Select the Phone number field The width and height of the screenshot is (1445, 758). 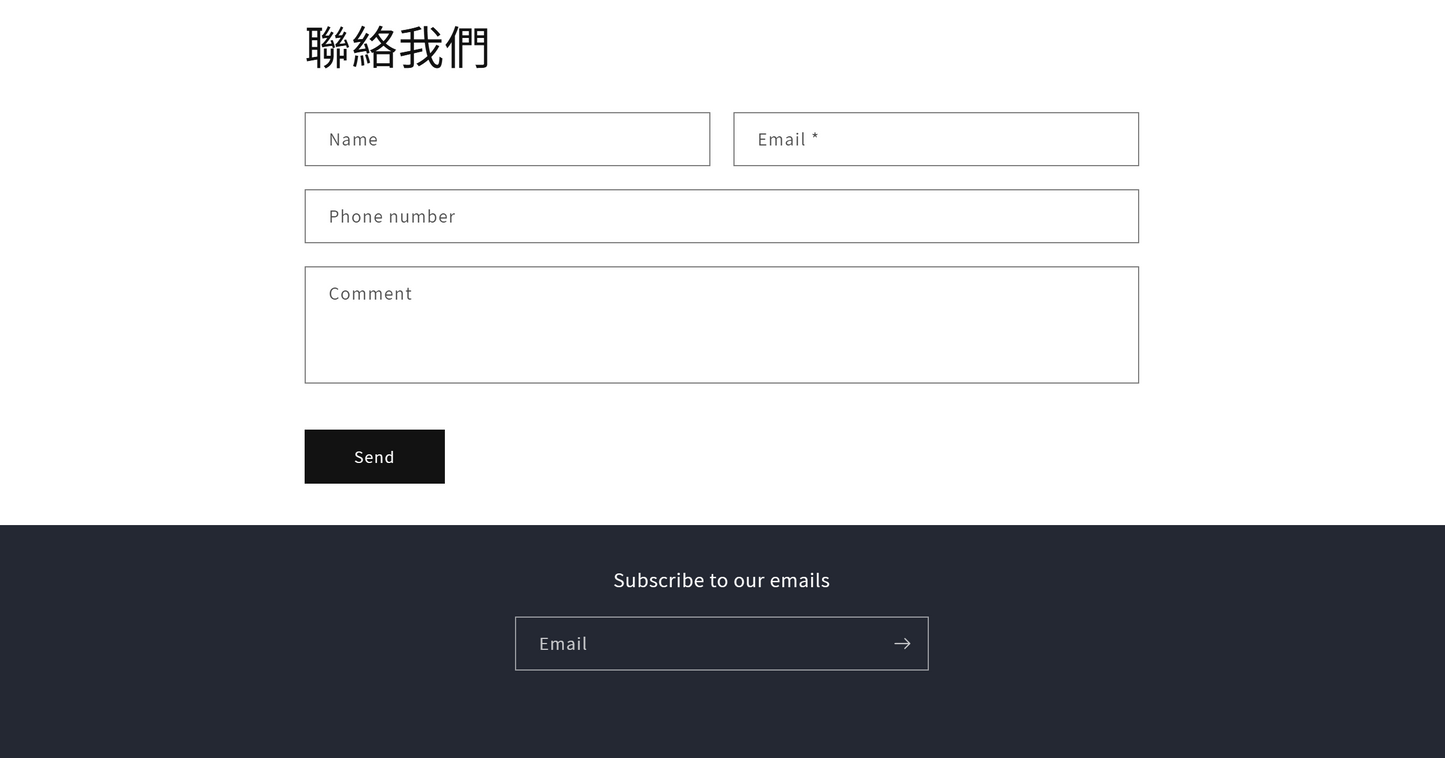coord(721,216)
